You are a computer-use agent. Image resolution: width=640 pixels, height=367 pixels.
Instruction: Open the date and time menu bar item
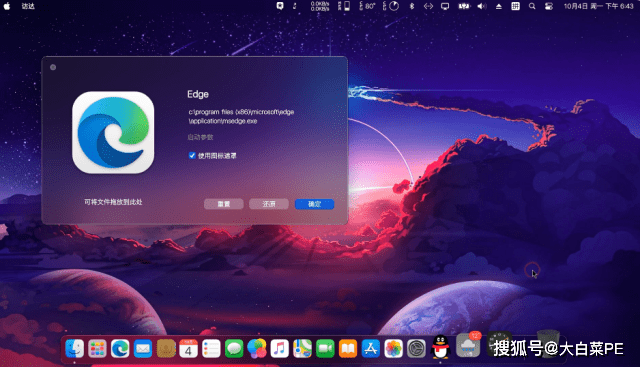click(598, 6)
